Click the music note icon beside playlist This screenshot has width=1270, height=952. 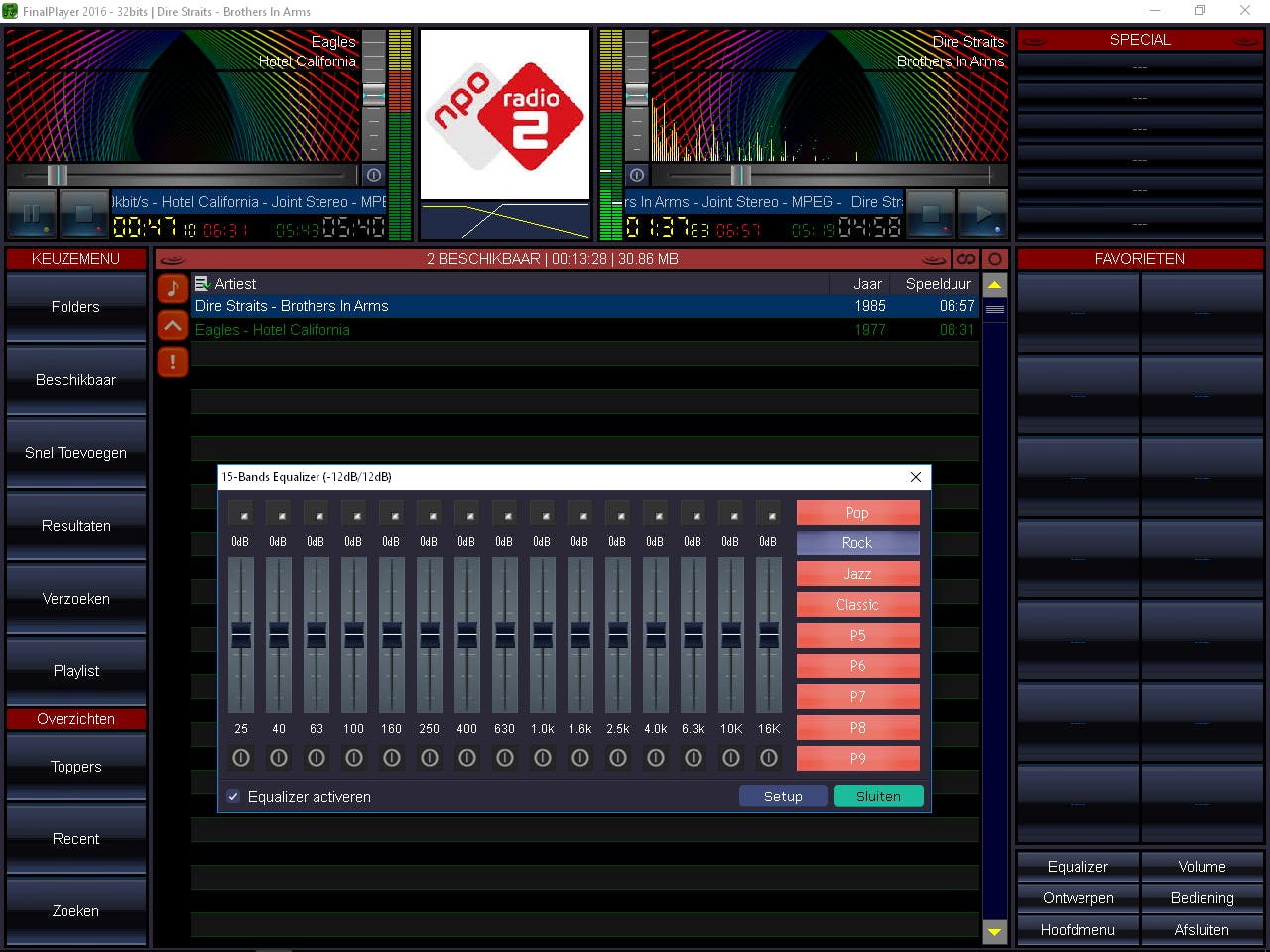point(173,289)
